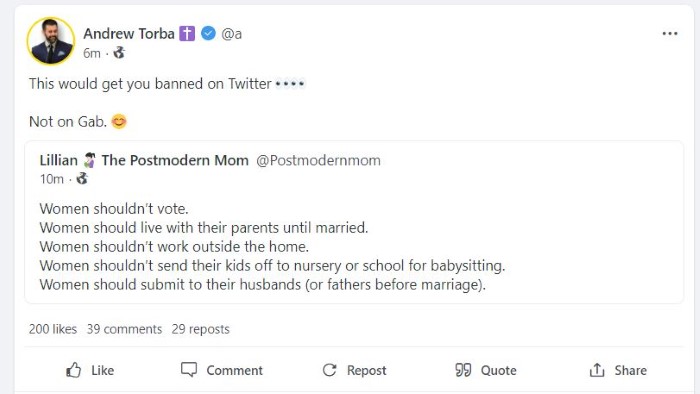700x394 pixels.
Task: Open the quoted post about women voting
Action: pyautogui.click(x=354, y=222)
